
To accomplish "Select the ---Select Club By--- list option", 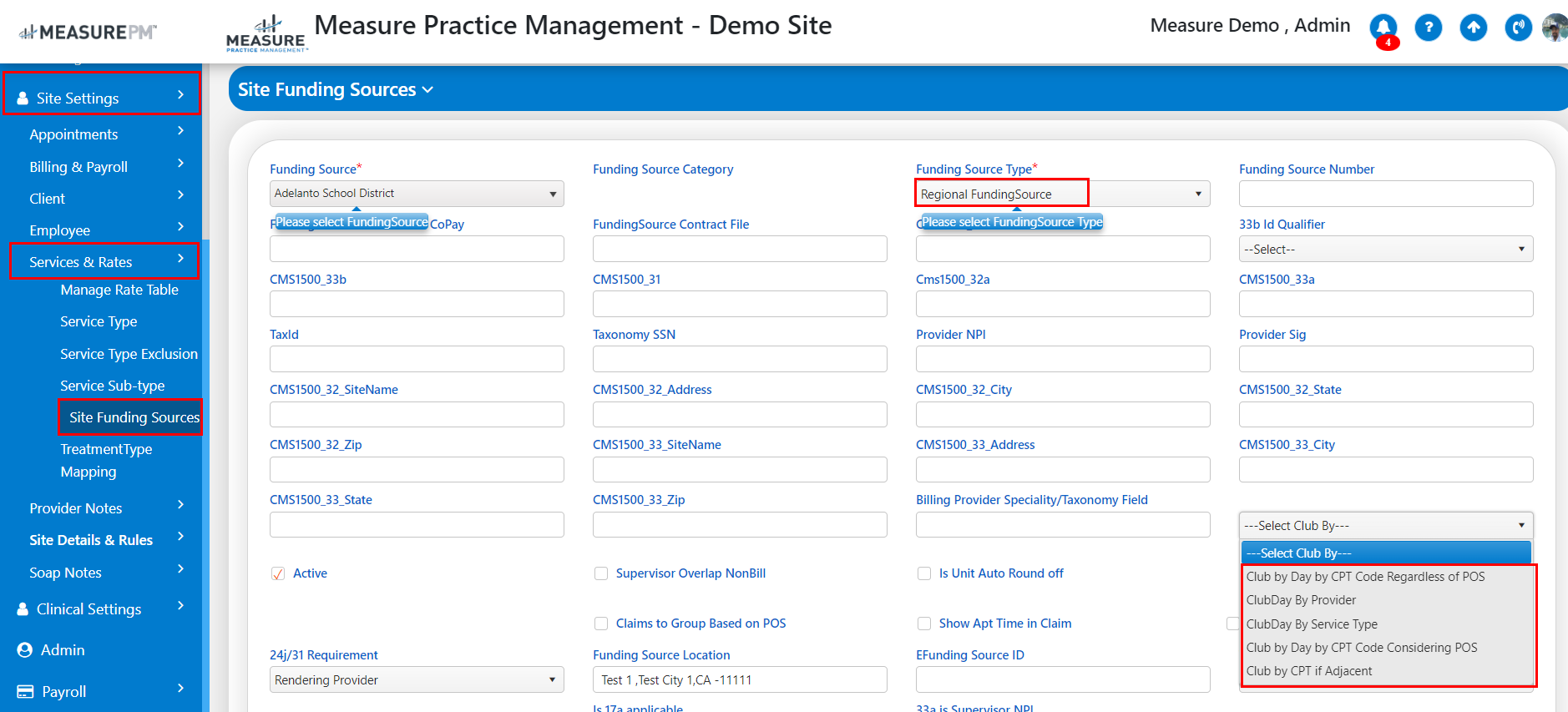I will tap(1387, 553).
